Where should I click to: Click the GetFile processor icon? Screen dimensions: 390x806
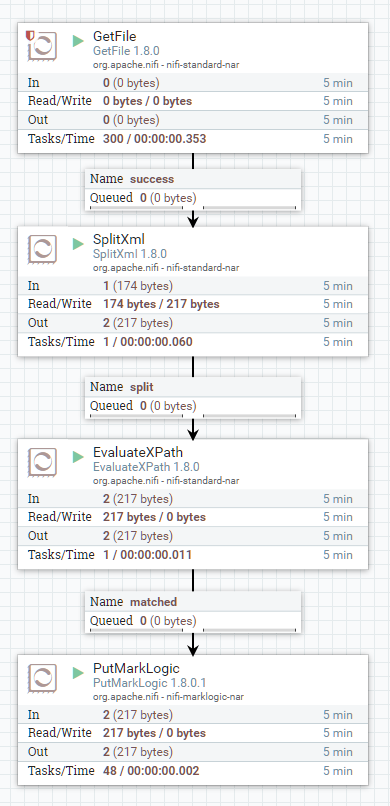click(x=43, y=46)
